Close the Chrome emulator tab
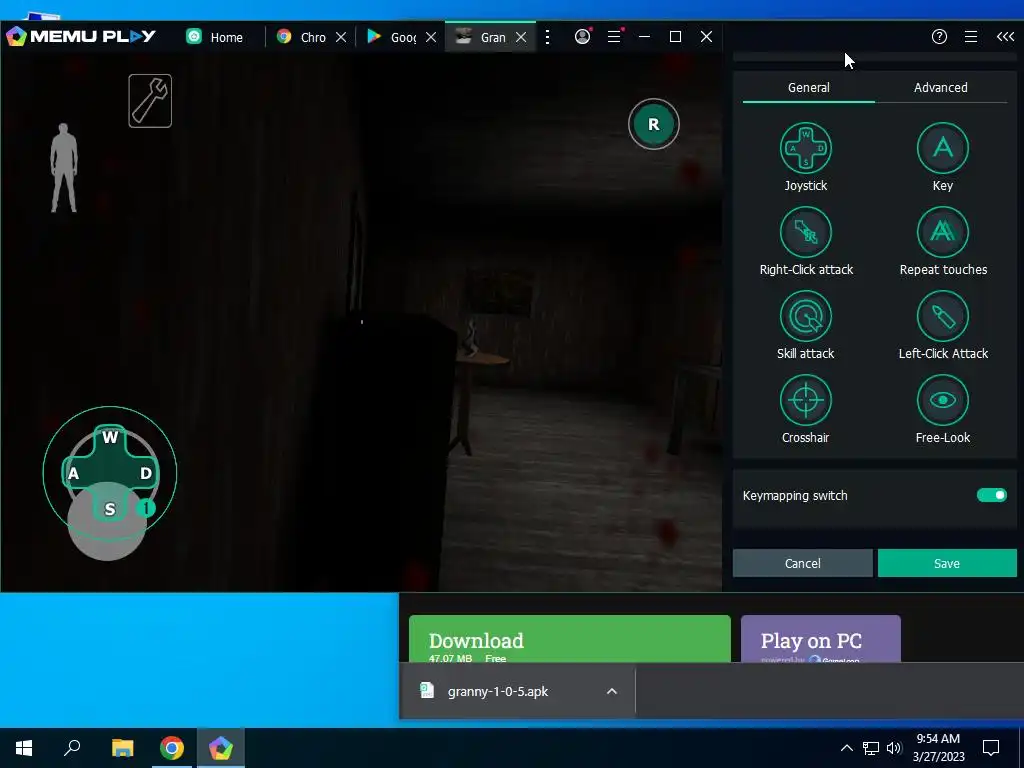 pyautogui.click(x=341, y=37)
